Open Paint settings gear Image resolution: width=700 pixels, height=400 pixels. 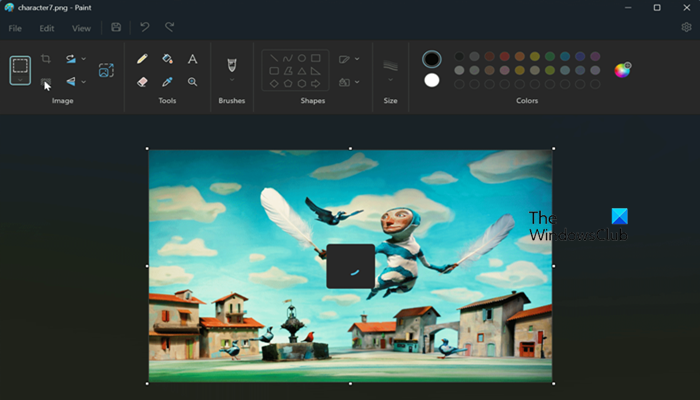click(x=687, y=27)
